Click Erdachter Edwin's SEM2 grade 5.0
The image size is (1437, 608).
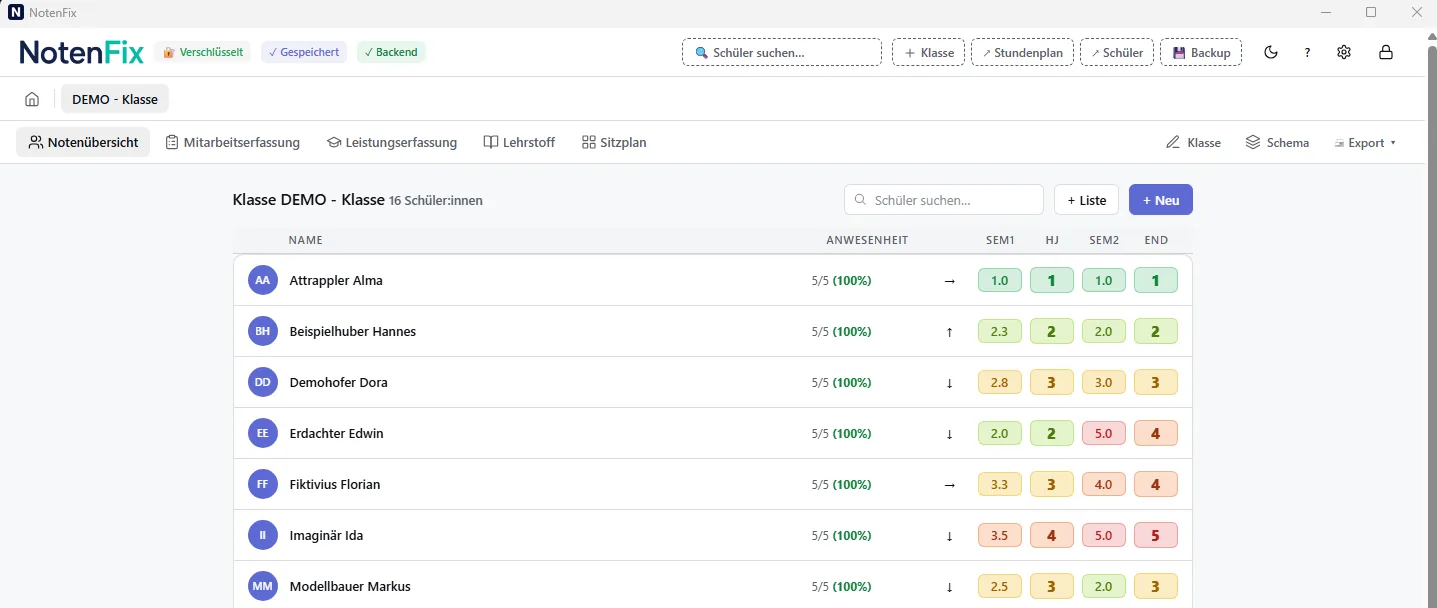tap(1104, 433)
